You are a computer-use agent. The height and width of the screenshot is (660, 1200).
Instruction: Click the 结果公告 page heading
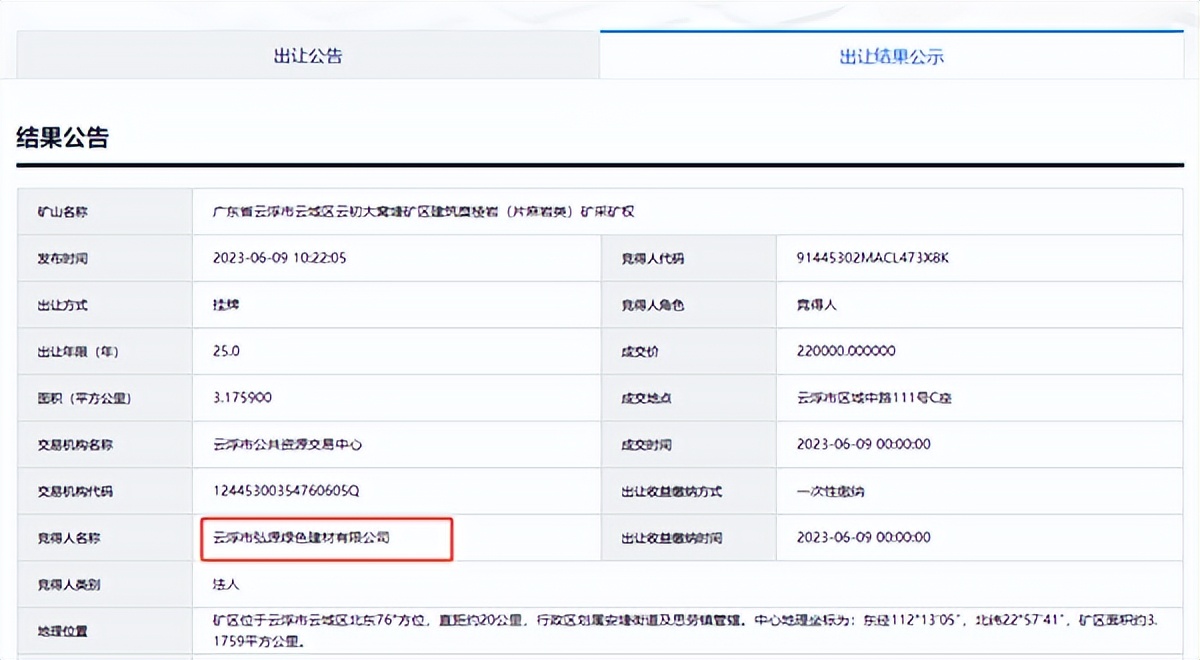[51, 132]
